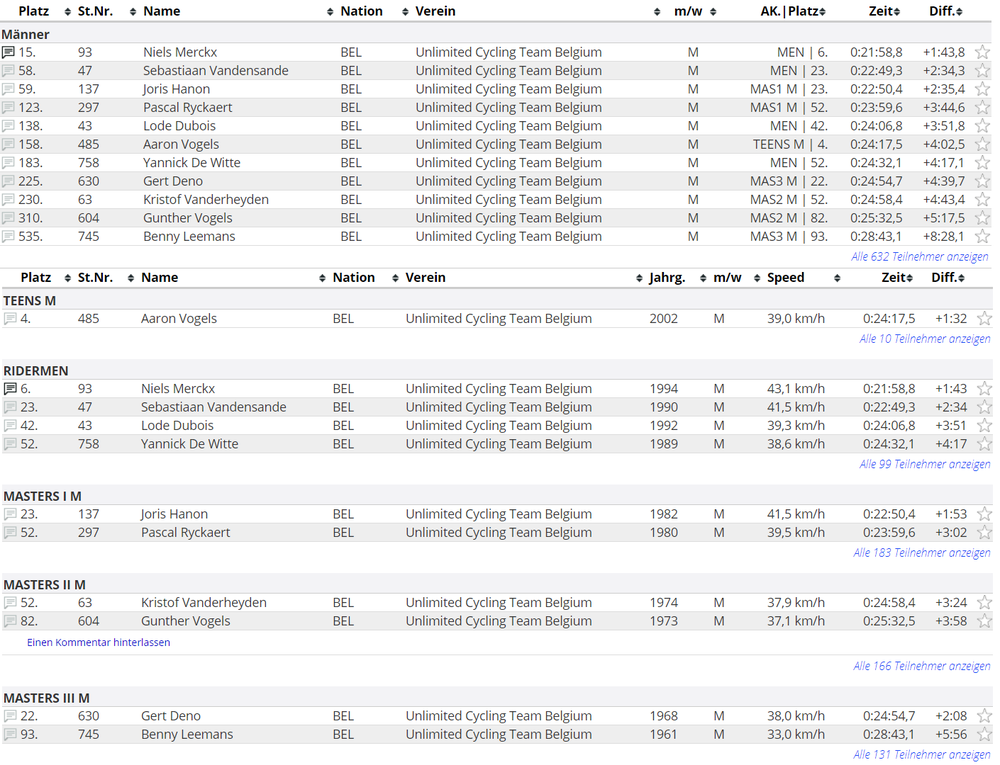Sort lower table by Jahrg. arrows
This screenshot has height=765, width=1000.
tap(703, 279)
